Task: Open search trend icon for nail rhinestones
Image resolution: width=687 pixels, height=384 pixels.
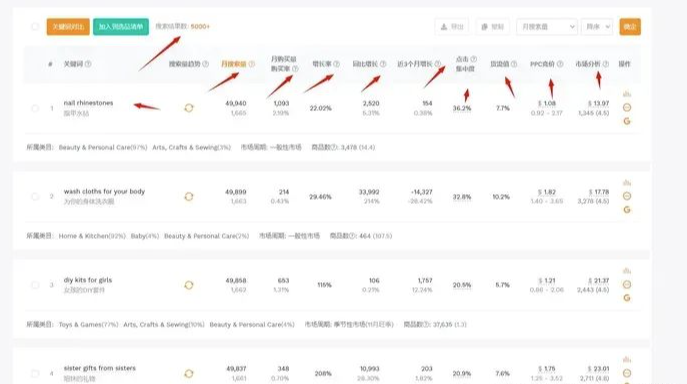Action: [x=189, y=108]
